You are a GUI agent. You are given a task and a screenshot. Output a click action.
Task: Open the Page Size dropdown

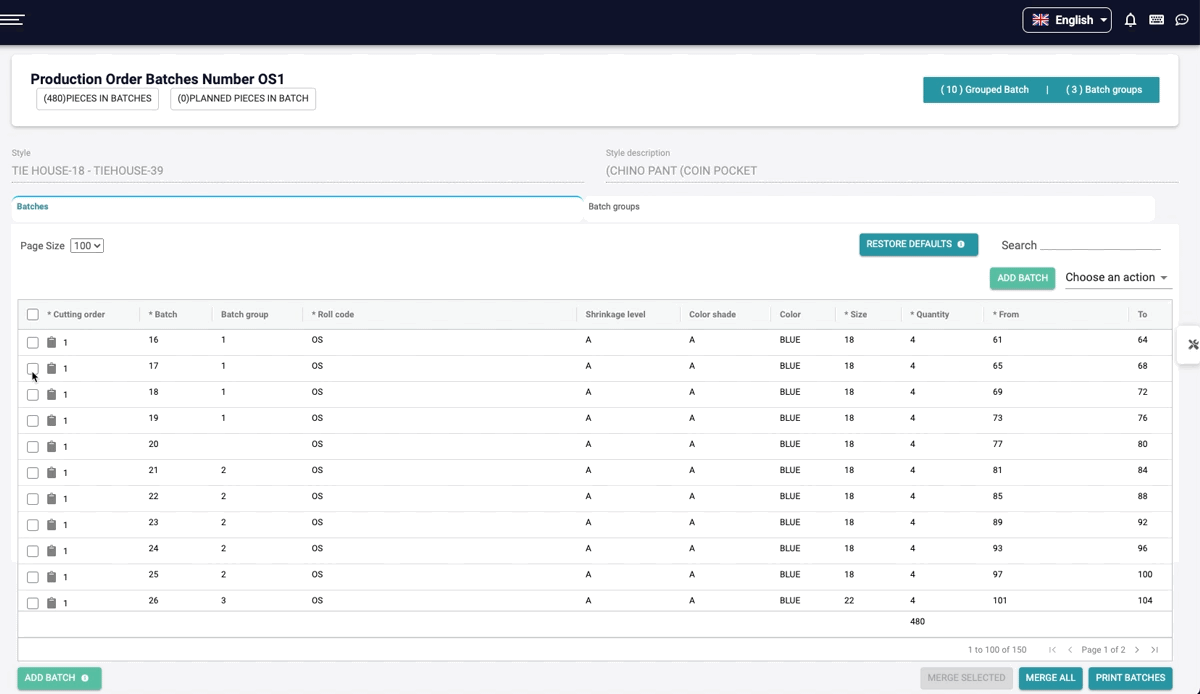point(87,246)
